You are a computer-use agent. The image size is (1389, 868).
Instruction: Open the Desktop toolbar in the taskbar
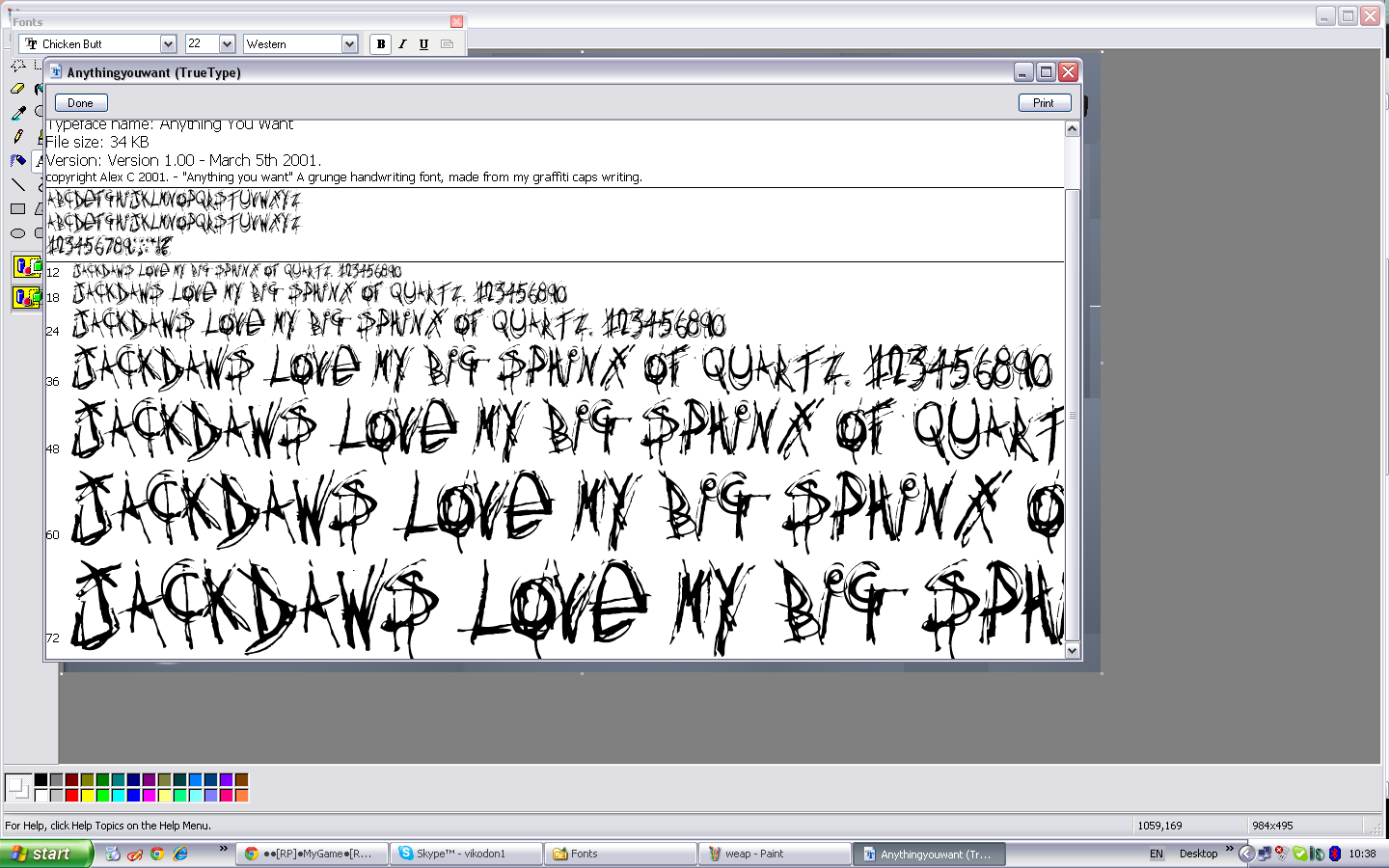pos(1198,854)
